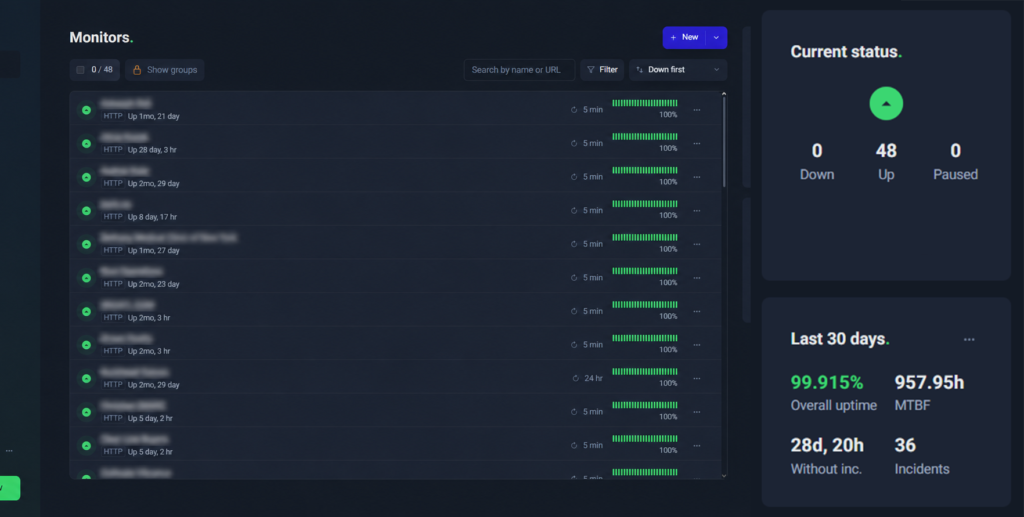The width and height of the screenshot is (1024, 517).
Task: Click uptime bar of the 24 hr interval monitor
Action: coord(645,371)
